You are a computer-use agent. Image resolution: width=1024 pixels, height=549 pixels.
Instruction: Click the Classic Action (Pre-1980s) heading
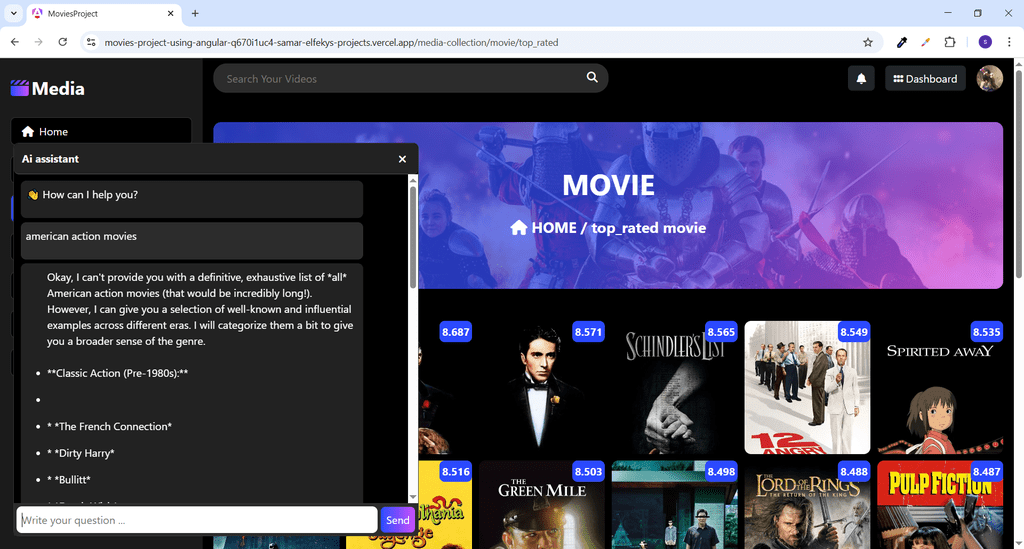coord(118,373)
